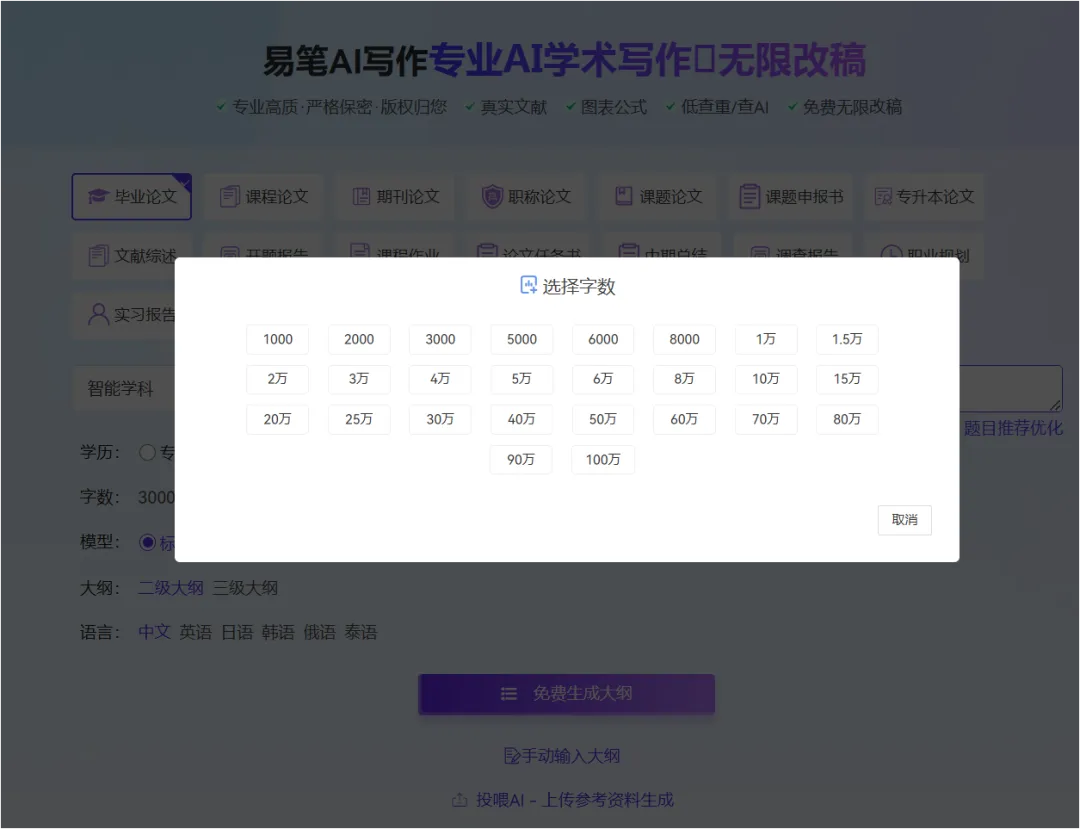The width and height of the screenshot is (1080, 829).
Task: Click the icon beside 专升本论文
Action: [883, 197]
